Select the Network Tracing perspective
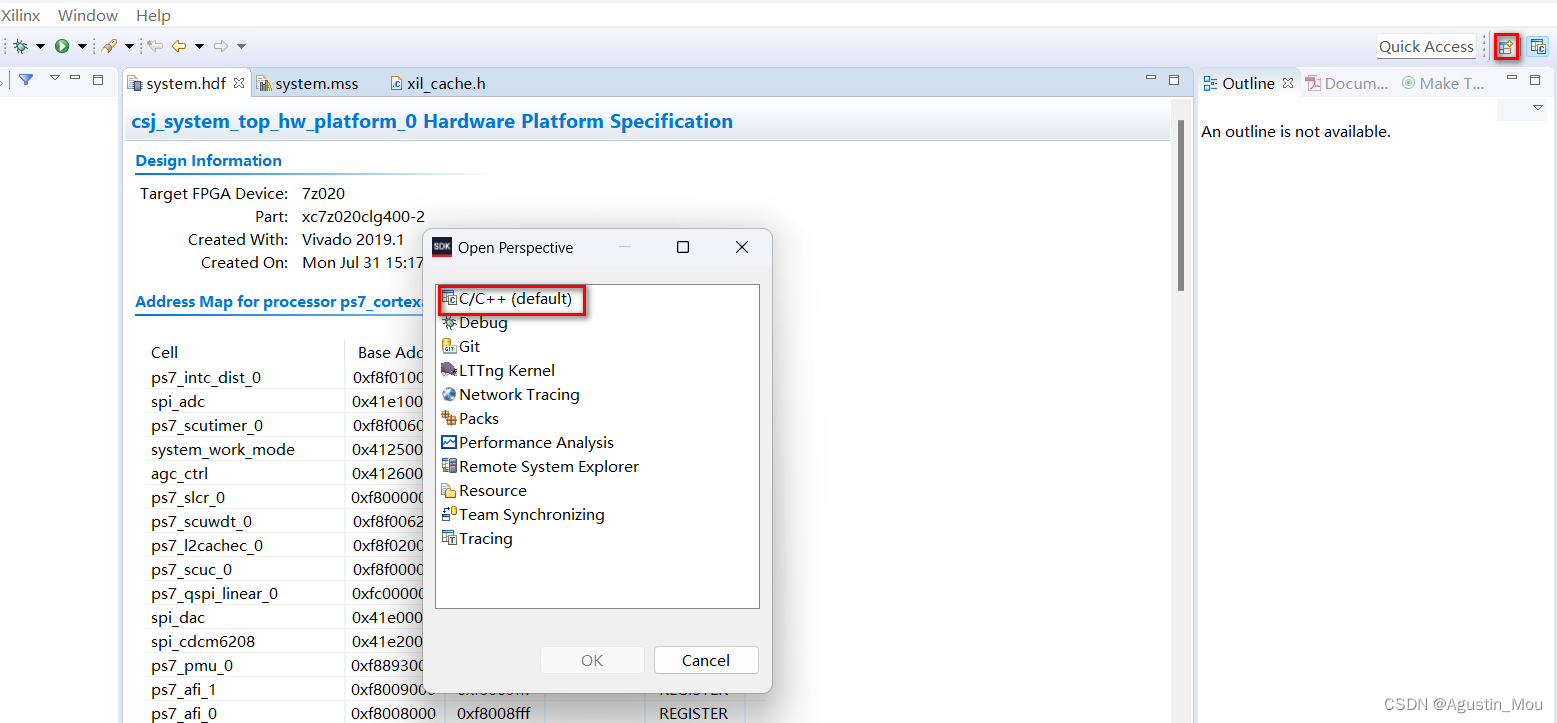Image resolution: width=1557 pixels, height=723 pixels. tap(511, 394)
